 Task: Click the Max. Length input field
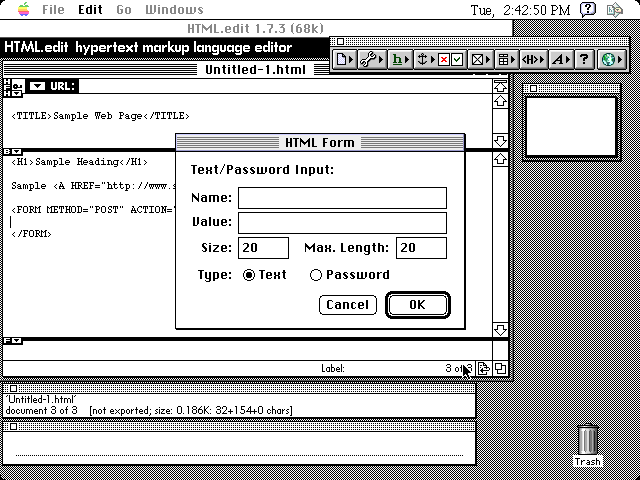point(421,248)
